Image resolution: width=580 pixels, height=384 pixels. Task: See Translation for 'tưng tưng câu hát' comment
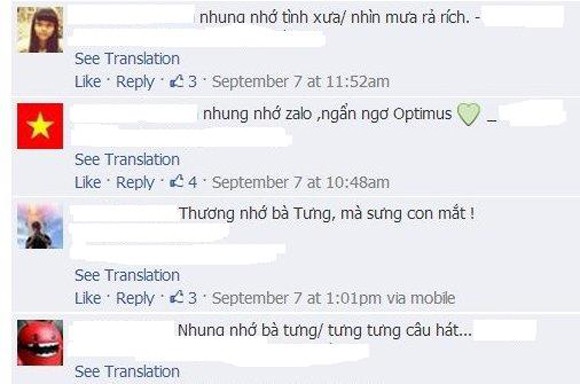(127, 371)
